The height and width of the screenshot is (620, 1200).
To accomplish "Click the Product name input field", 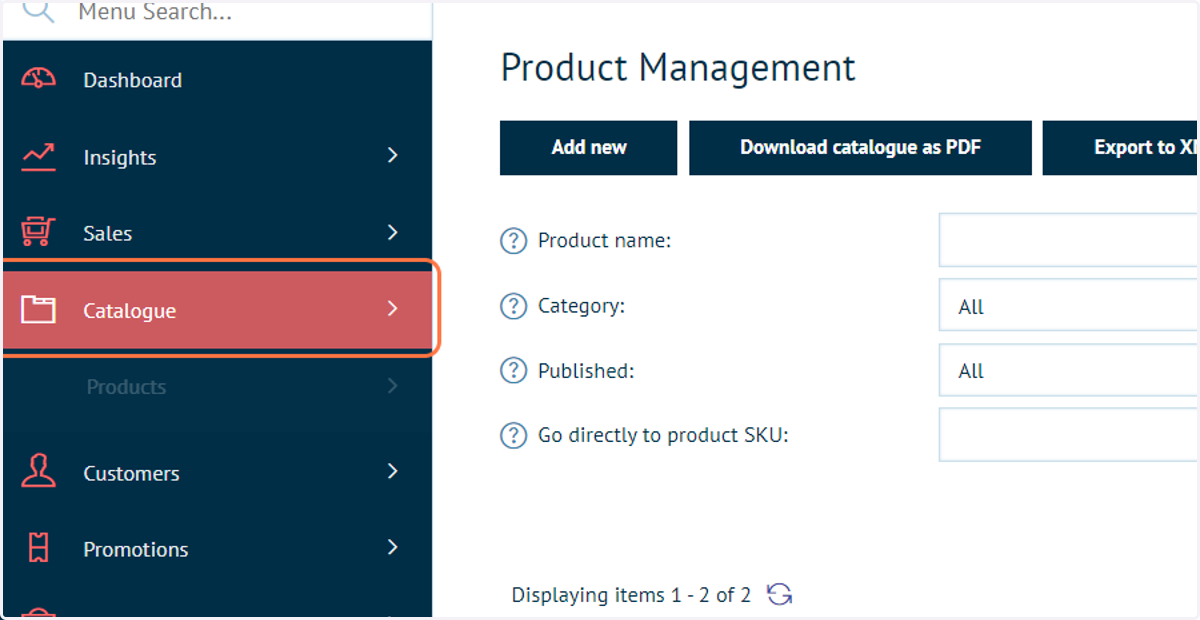I will pyautogui.click(x=1069, y=240).
